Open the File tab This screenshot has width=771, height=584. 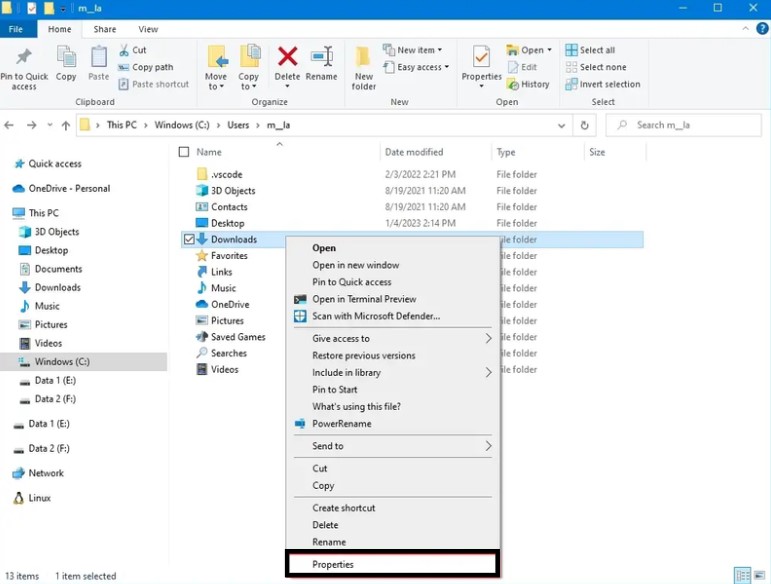click(16, 29)
